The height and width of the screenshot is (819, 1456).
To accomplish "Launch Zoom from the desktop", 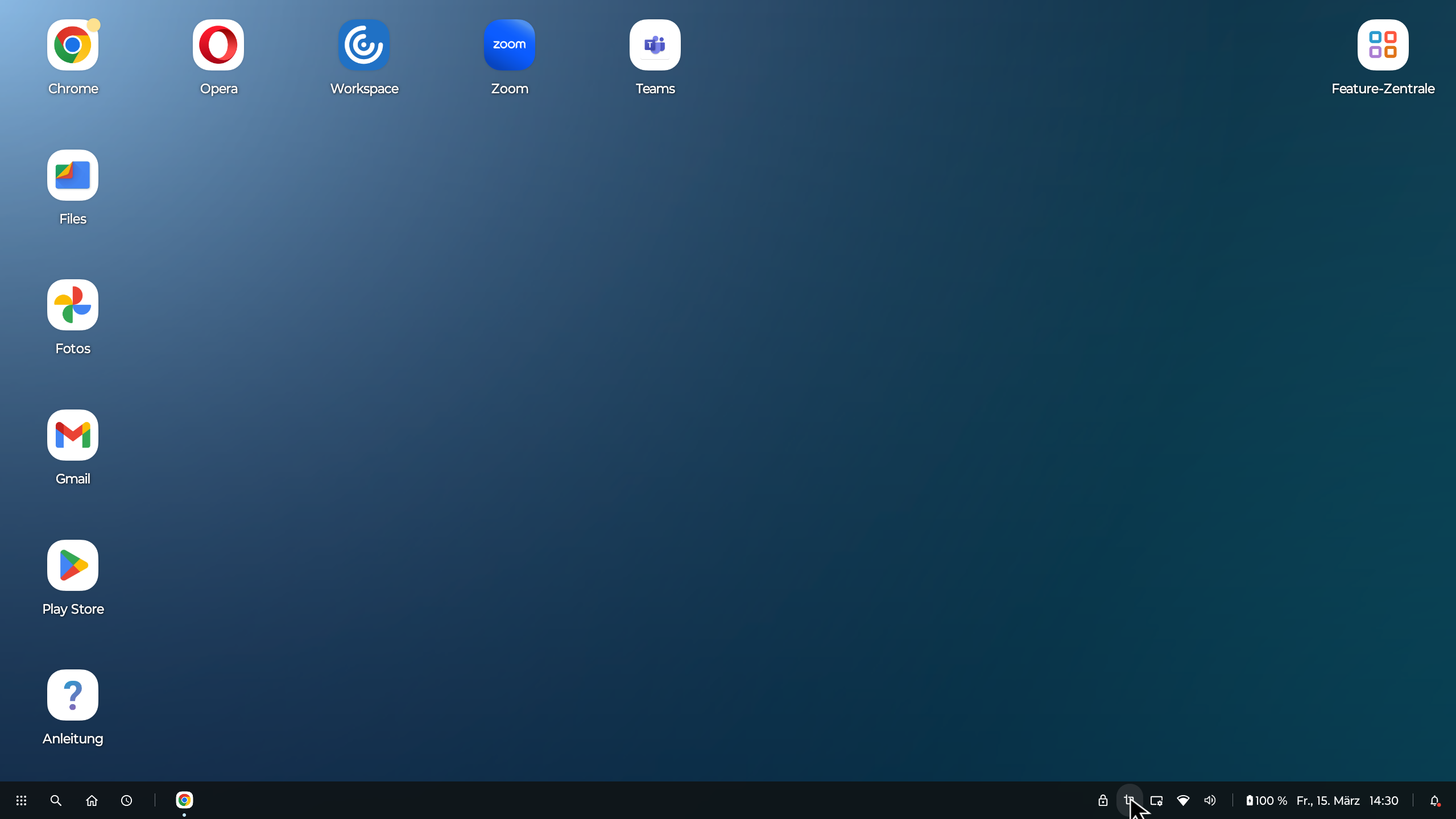I will coord(509,45).
